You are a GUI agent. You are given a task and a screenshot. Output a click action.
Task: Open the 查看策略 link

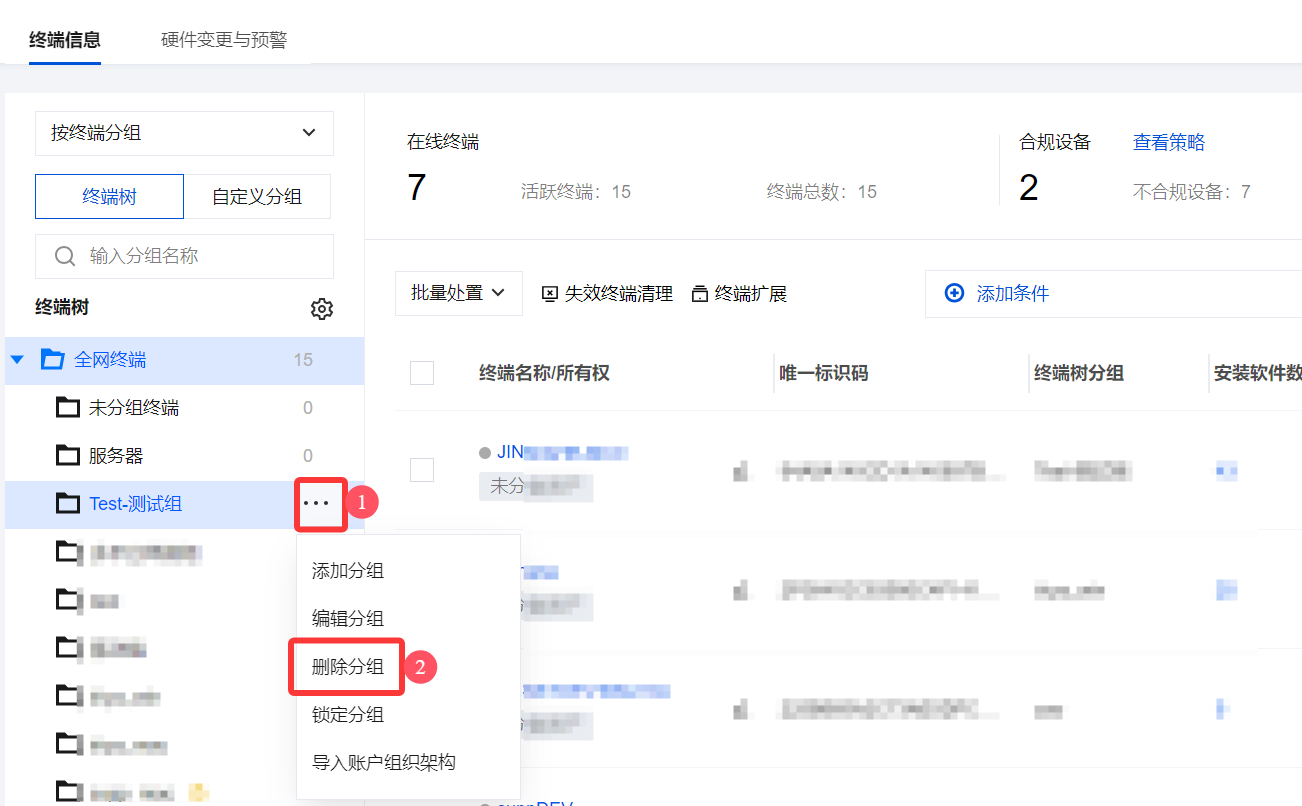(1169, 143)
